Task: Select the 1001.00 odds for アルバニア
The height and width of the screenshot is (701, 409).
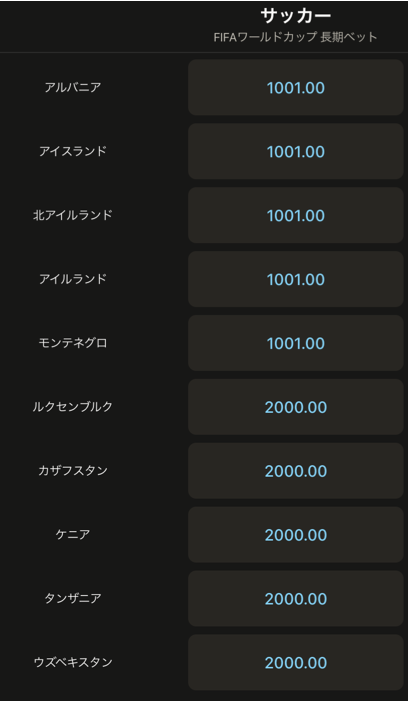Action: point(295,88)
